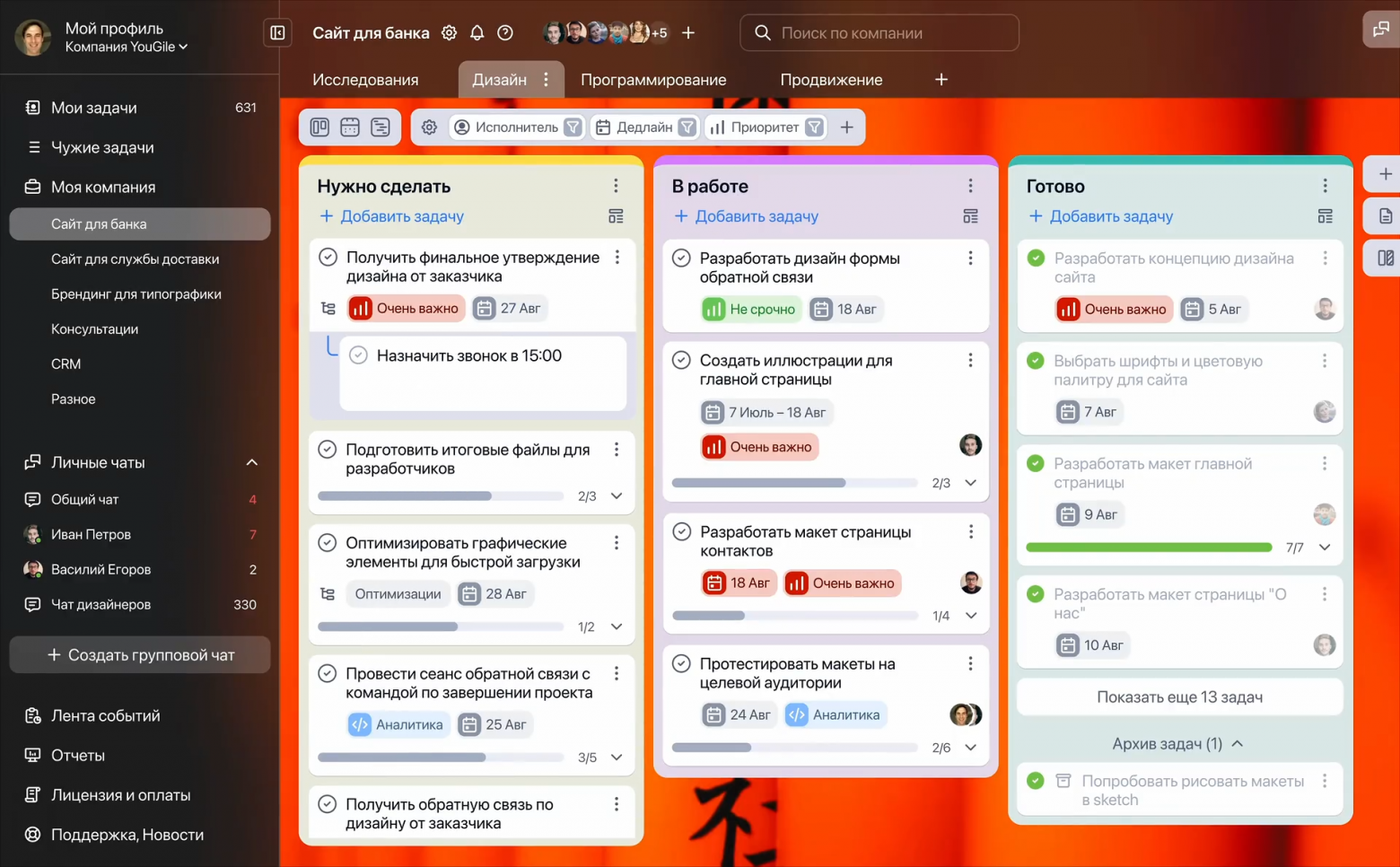Collapse the left sidebar panel icon
Viewport: 1400px width, 867px height.
pyautogui.click(x=277, y=33)
